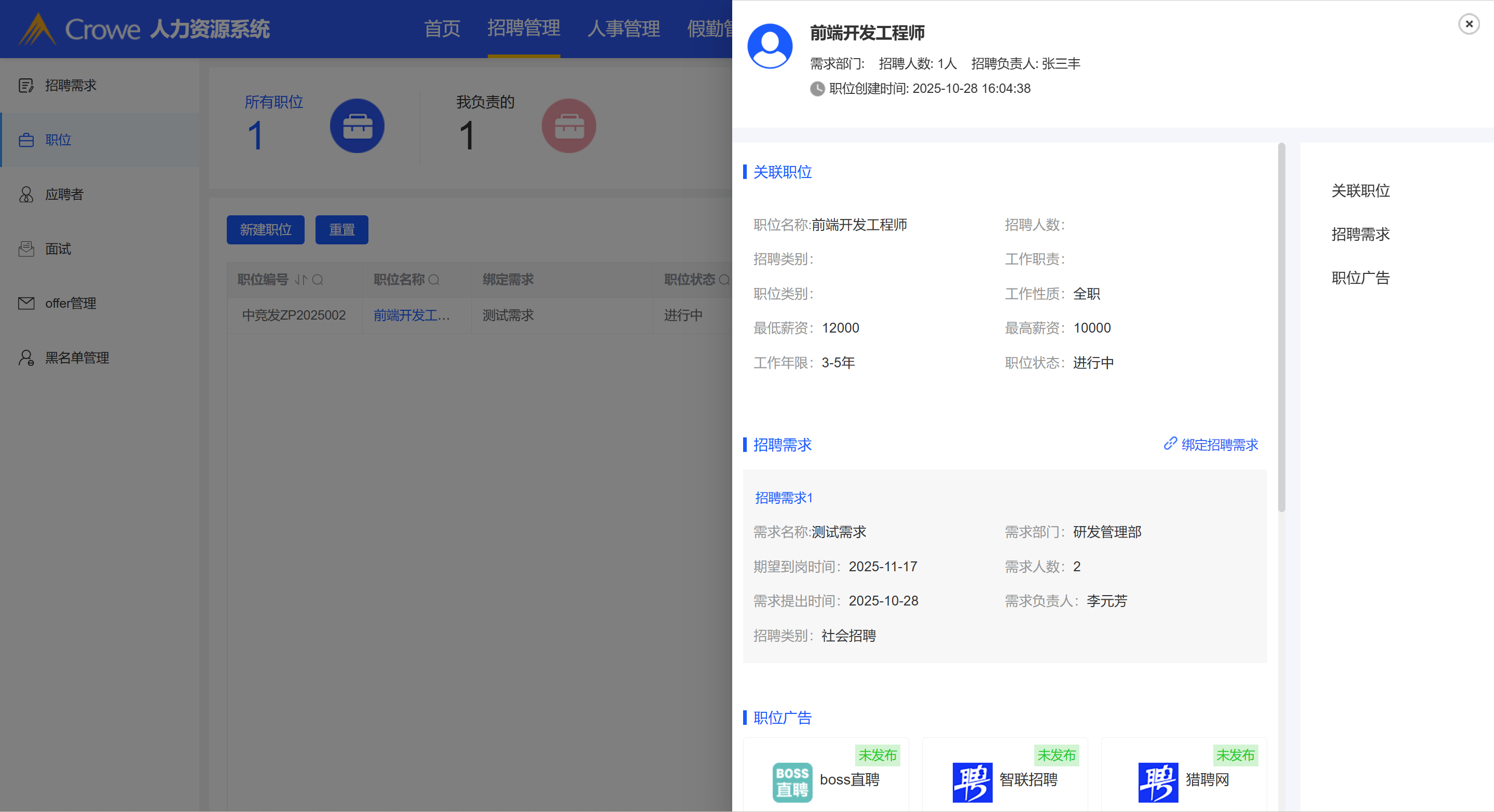
Task: Jump to the 职位广告 anchor in the right nav
Action: pyautogui.click(x=1360, y=278)
